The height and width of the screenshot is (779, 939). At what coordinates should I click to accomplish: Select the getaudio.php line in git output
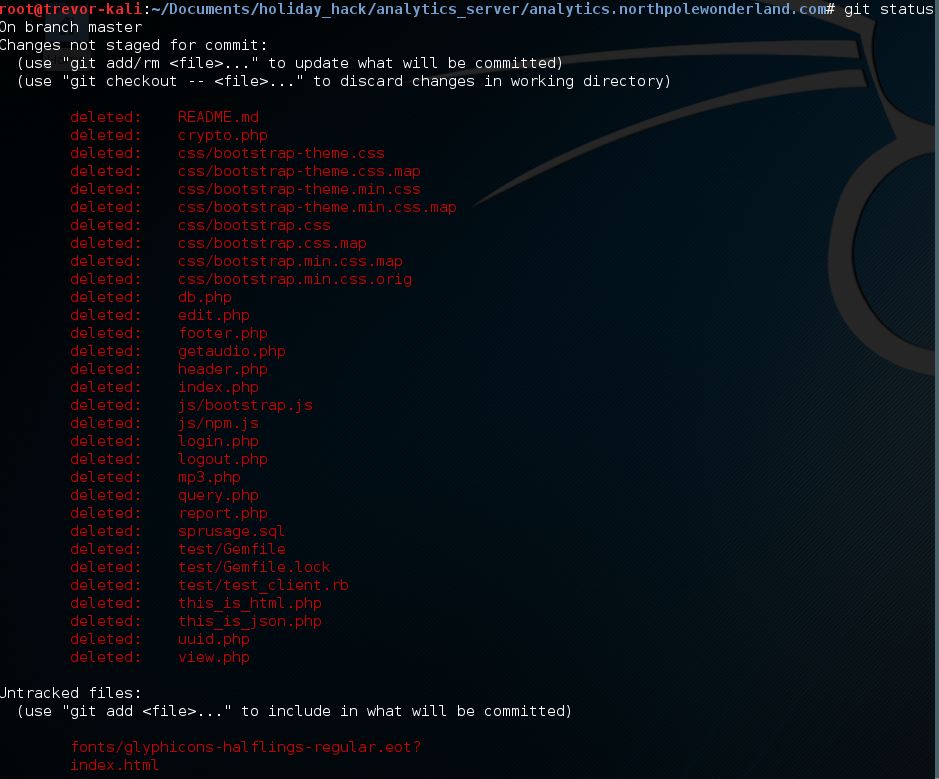[230, 351]
